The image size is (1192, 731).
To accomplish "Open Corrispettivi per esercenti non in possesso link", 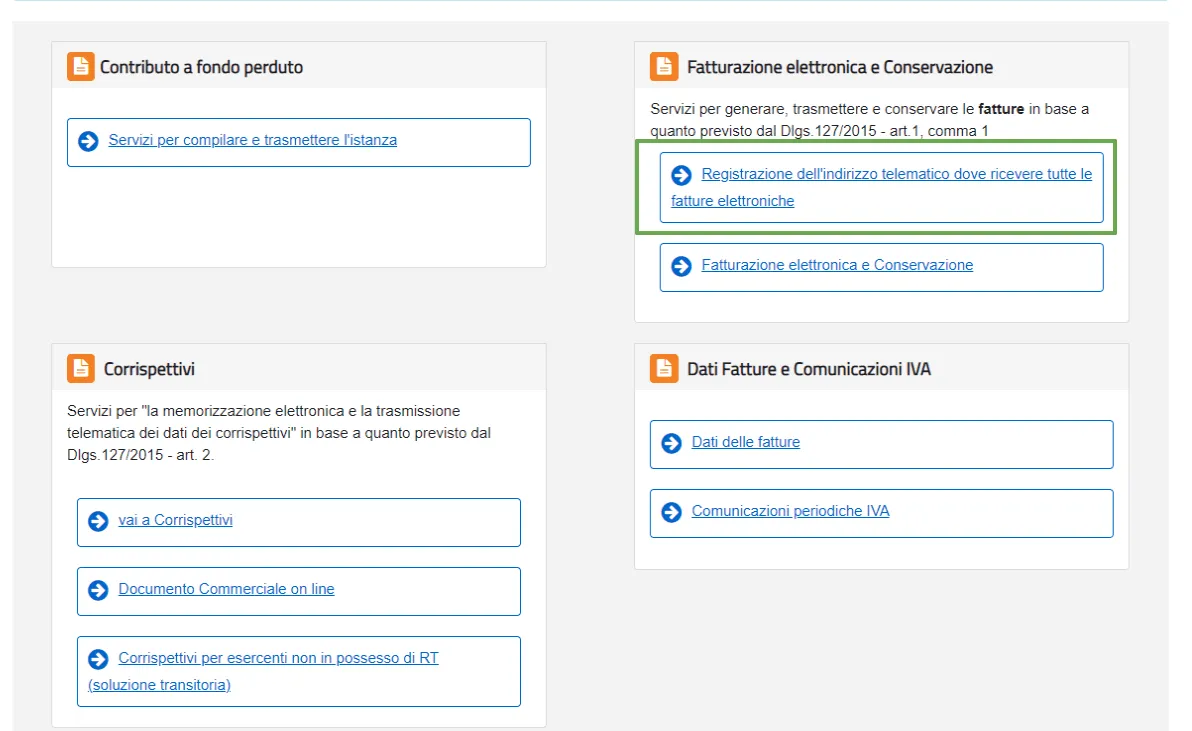I will (x=278, y=658).
